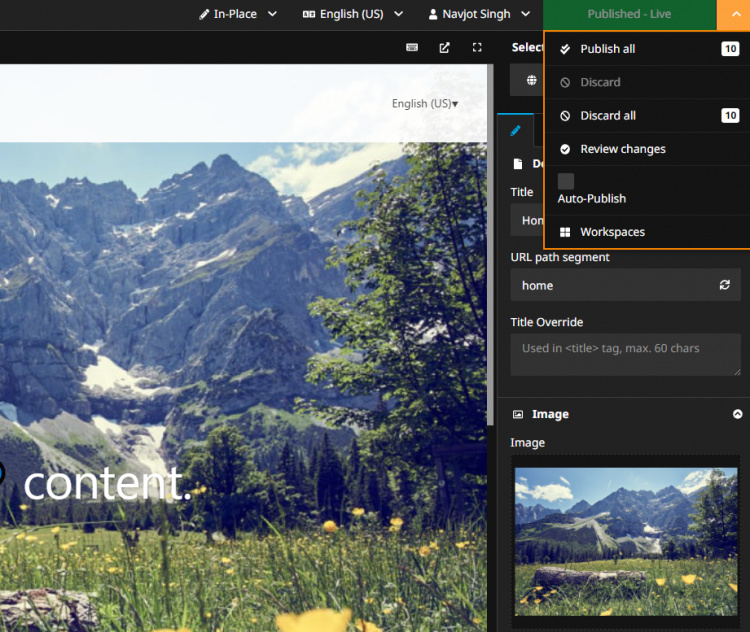Click the mountain image thumbnail in inspector
This screenshot has width=750, height=632.
click(625, 540)
